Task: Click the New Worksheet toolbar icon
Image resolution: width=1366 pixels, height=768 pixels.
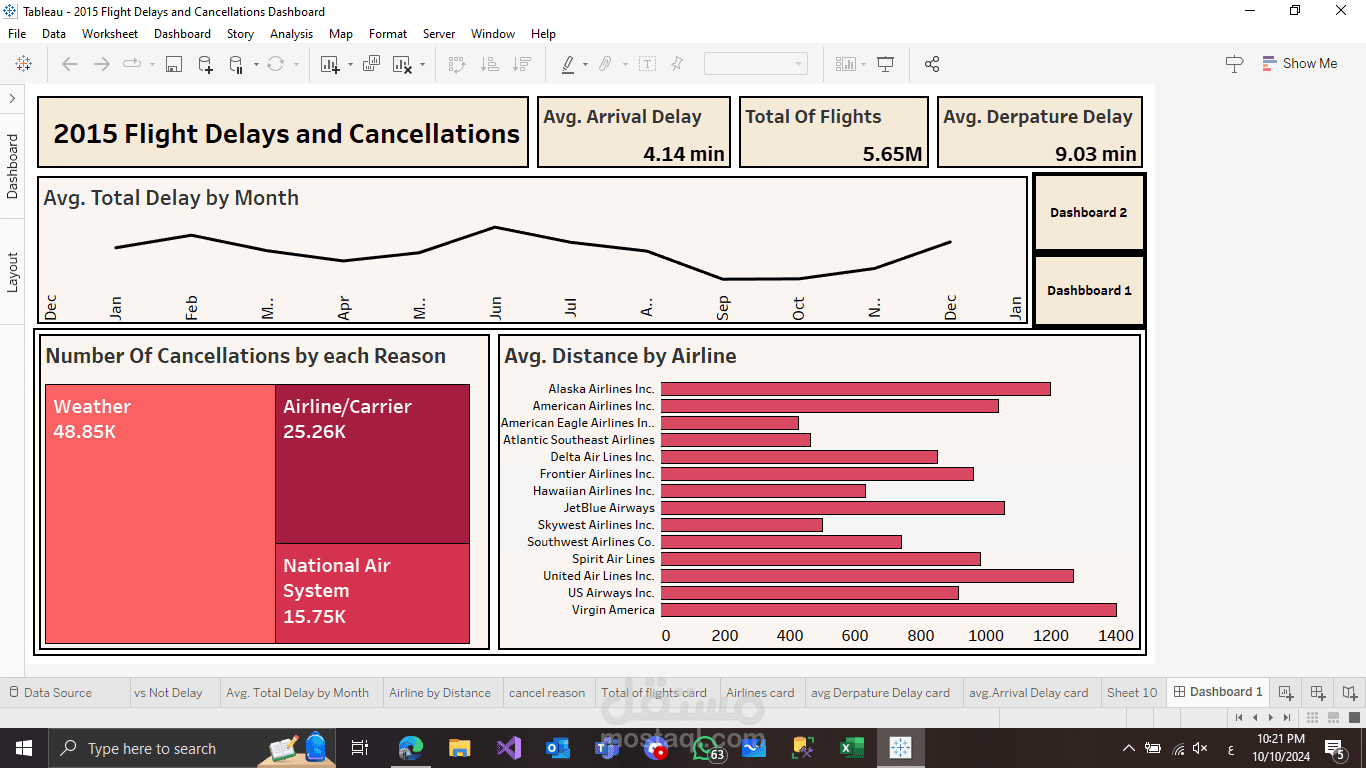Action: [329, 64]
